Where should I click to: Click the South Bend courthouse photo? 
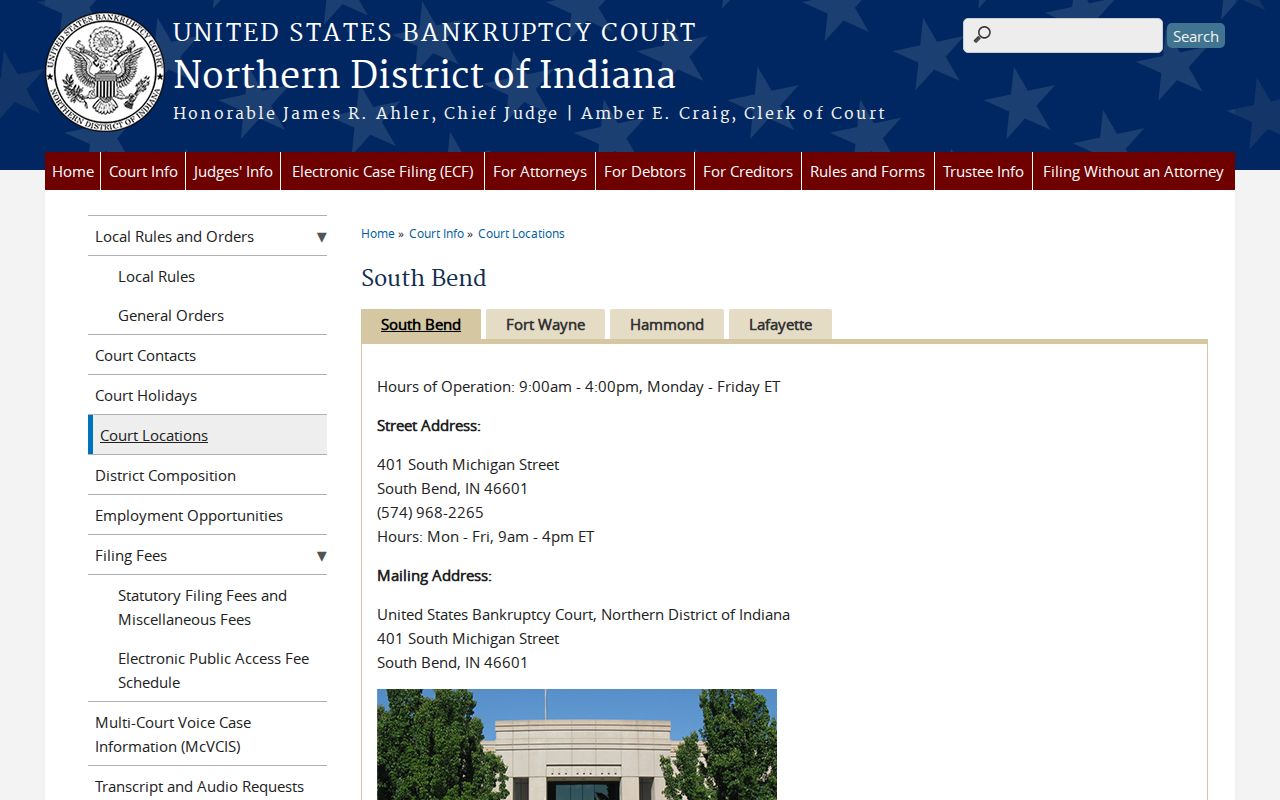[577, 744]
